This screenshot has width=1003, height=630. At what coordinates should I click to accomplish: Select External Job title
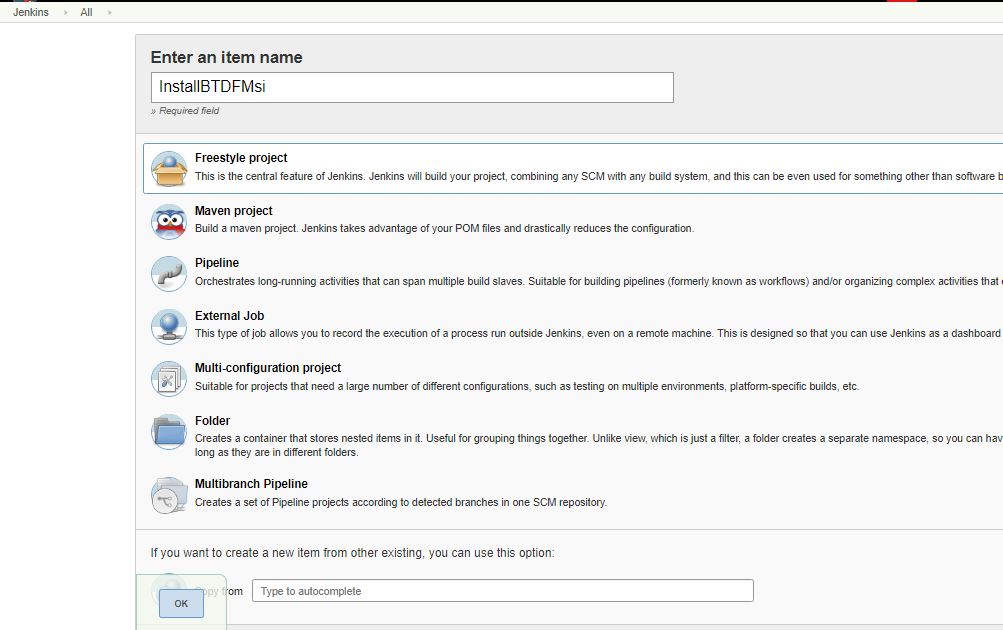tap(230, 316)
